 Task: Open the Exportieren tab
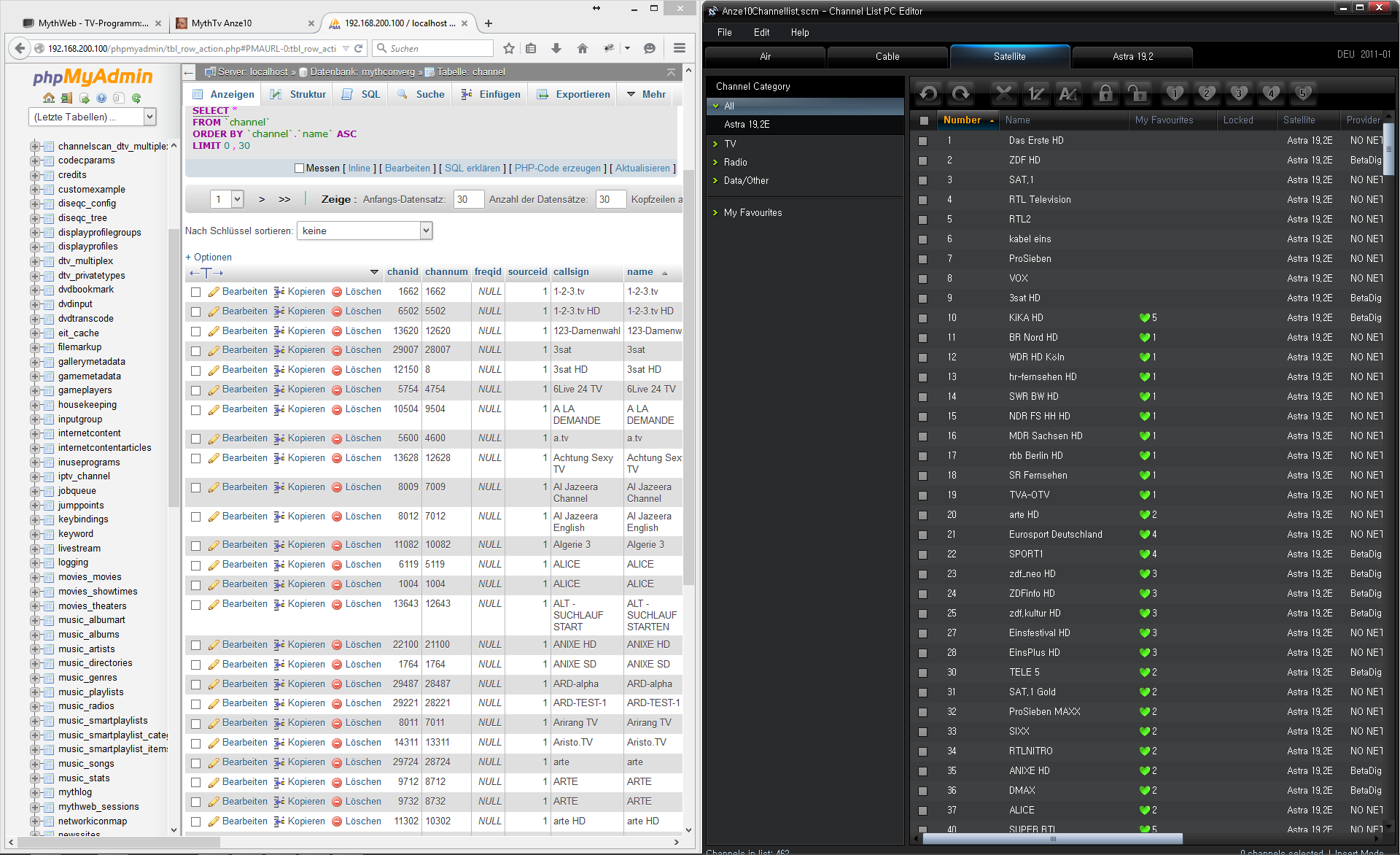(x=574, y=94)
